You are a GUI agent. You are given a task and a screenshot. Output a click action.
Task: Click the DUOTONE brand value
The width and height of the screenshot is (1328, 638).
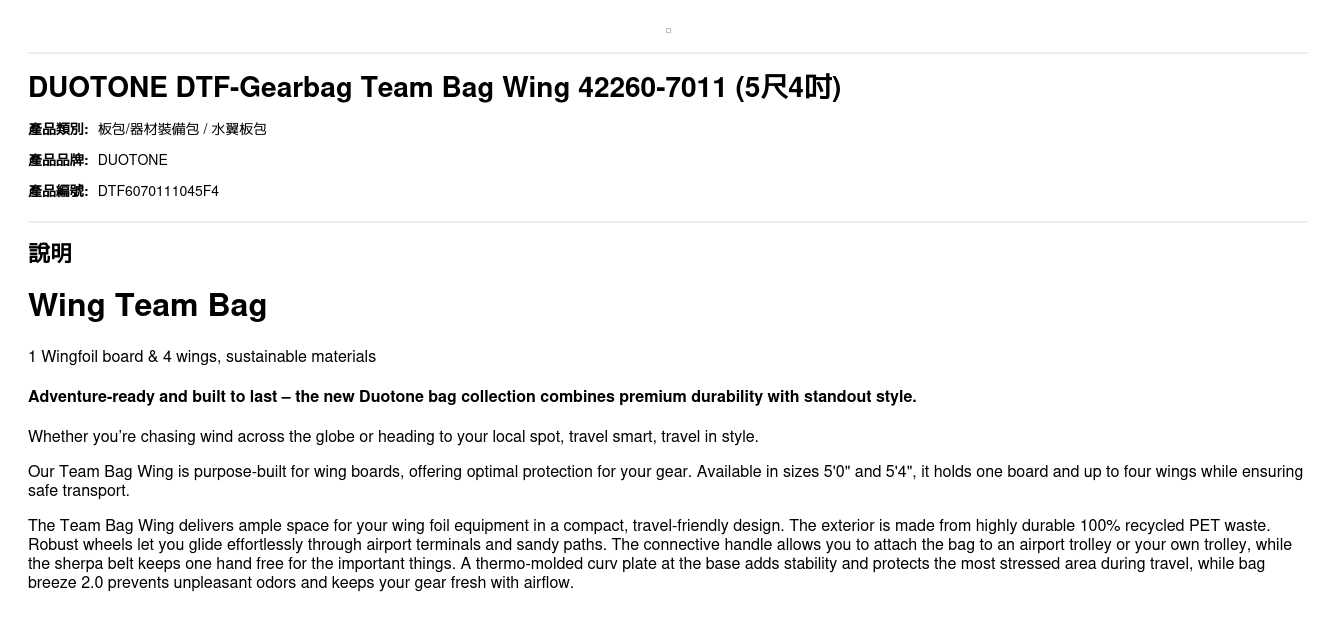[133, 160]
